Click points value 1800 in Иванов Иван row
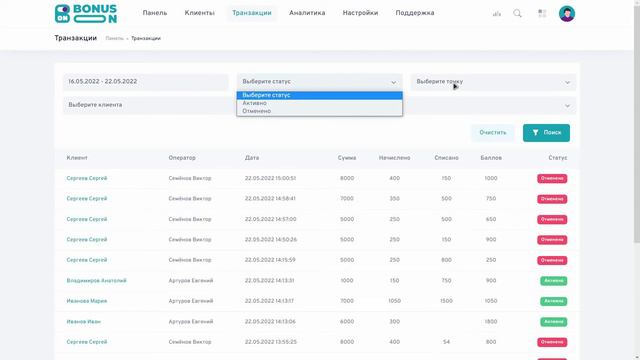 [491, 322]
